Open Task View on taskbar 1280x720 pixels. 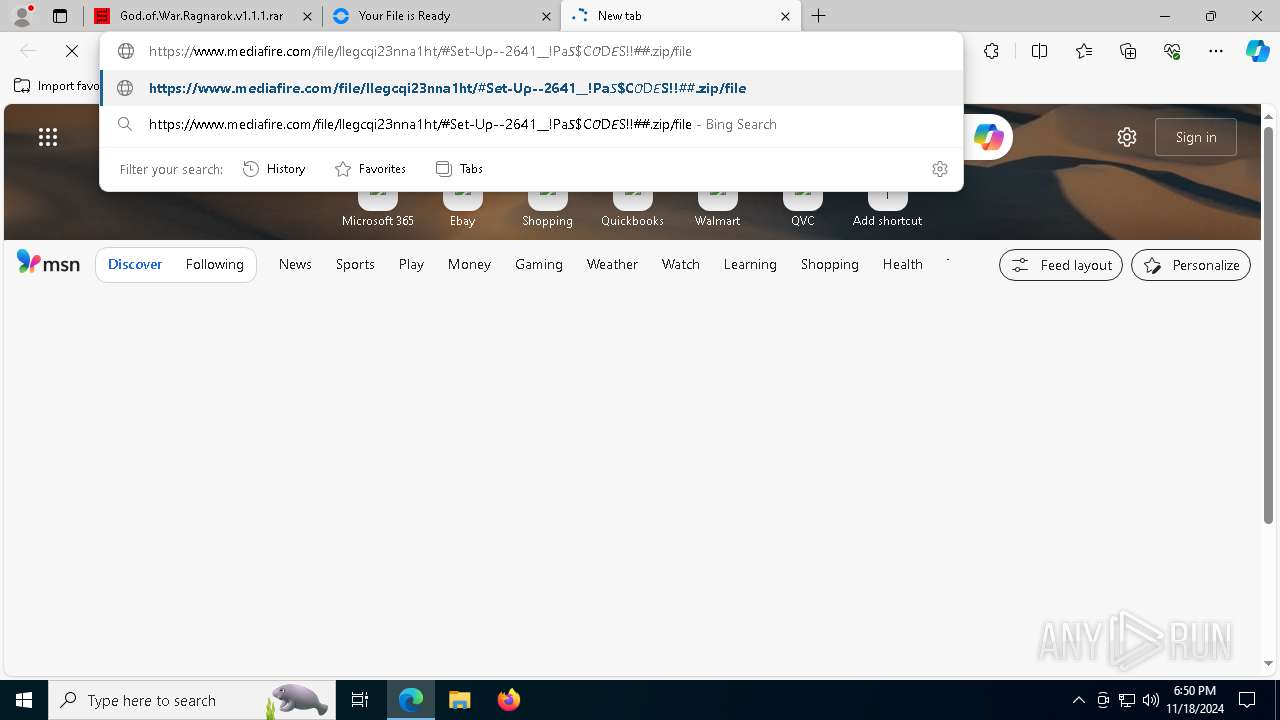(360, 700)
